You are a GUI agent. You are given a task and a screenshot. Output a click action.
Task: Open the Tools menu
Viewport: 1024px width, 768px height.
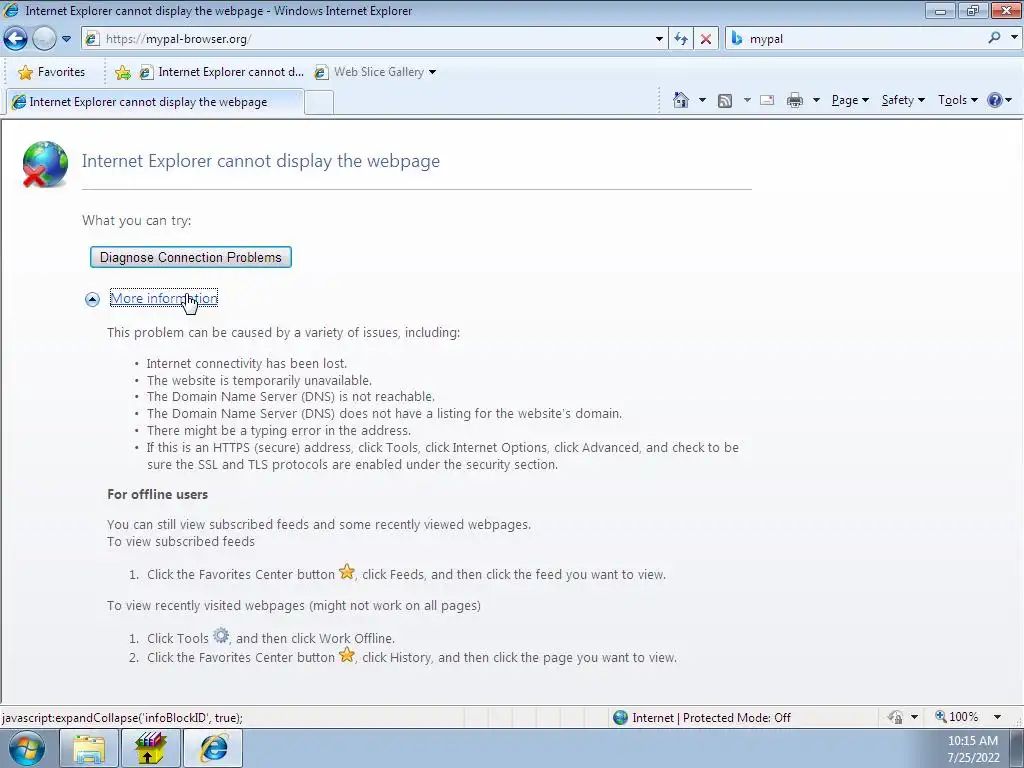[x=957, y=100]
